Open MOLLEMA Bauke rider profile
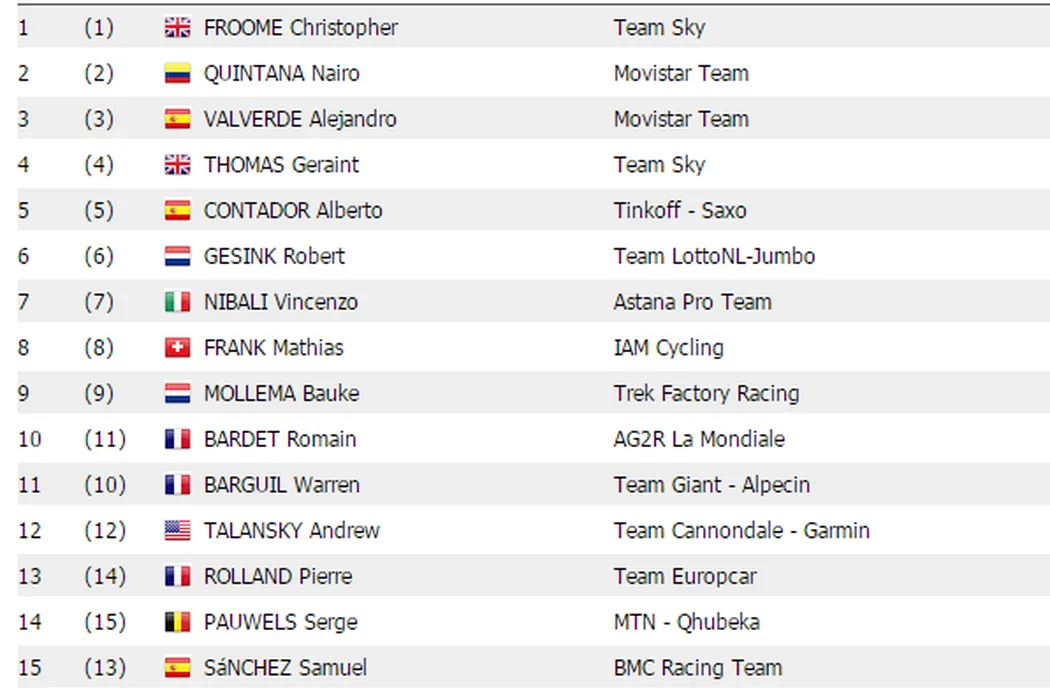1050x700 pixels. click(280, 394)
